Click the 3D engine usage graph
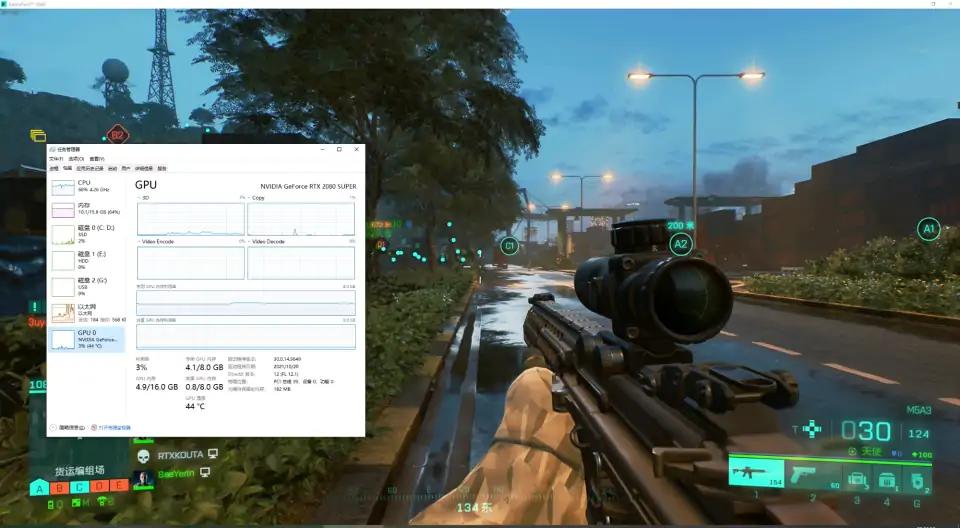This screenshot has height=528, width=960. (190, 219)
